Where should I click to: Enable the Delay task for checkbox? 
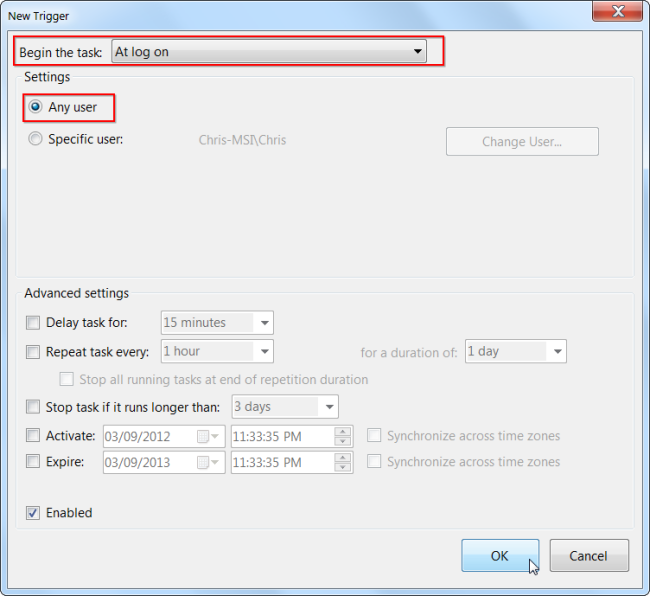point(33,322)
